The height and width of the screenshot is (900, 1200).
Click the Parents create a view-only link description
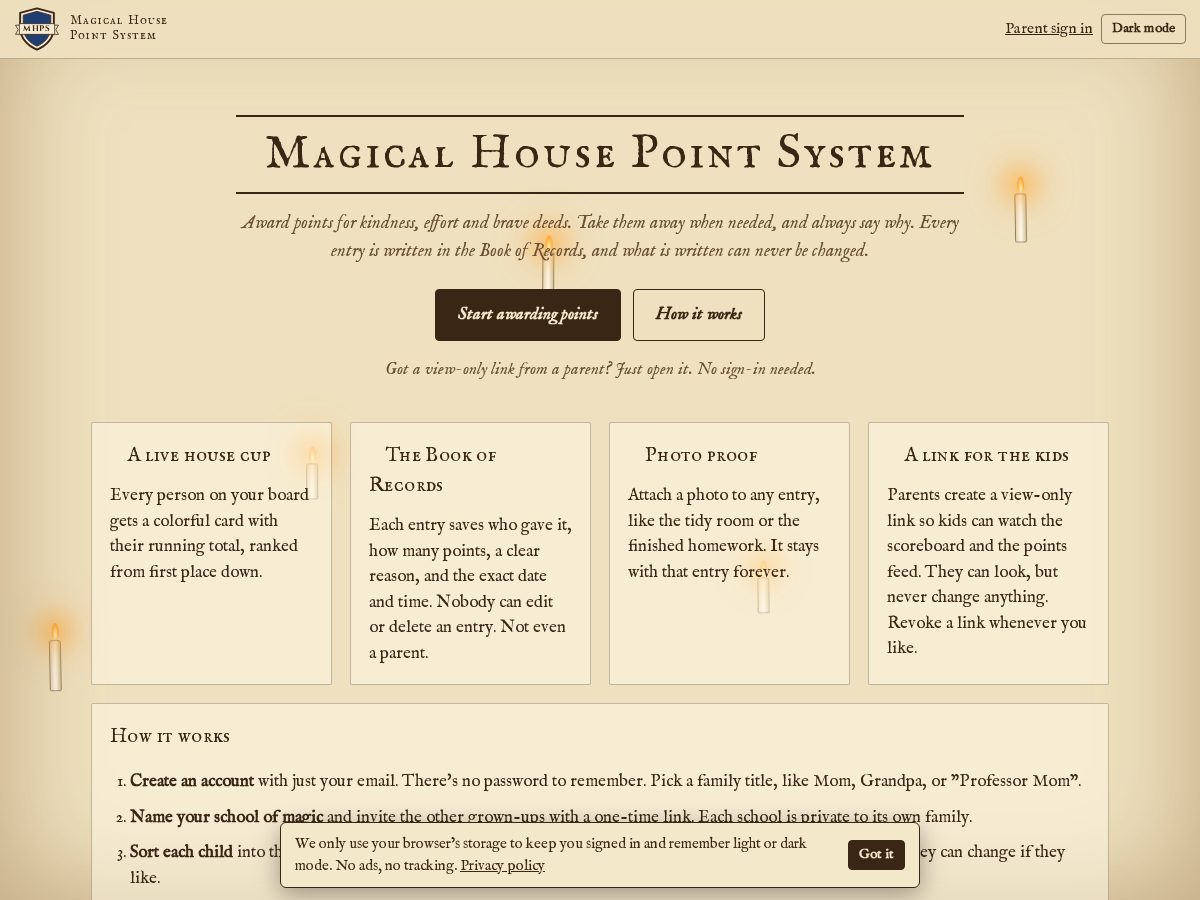[988, 571]
